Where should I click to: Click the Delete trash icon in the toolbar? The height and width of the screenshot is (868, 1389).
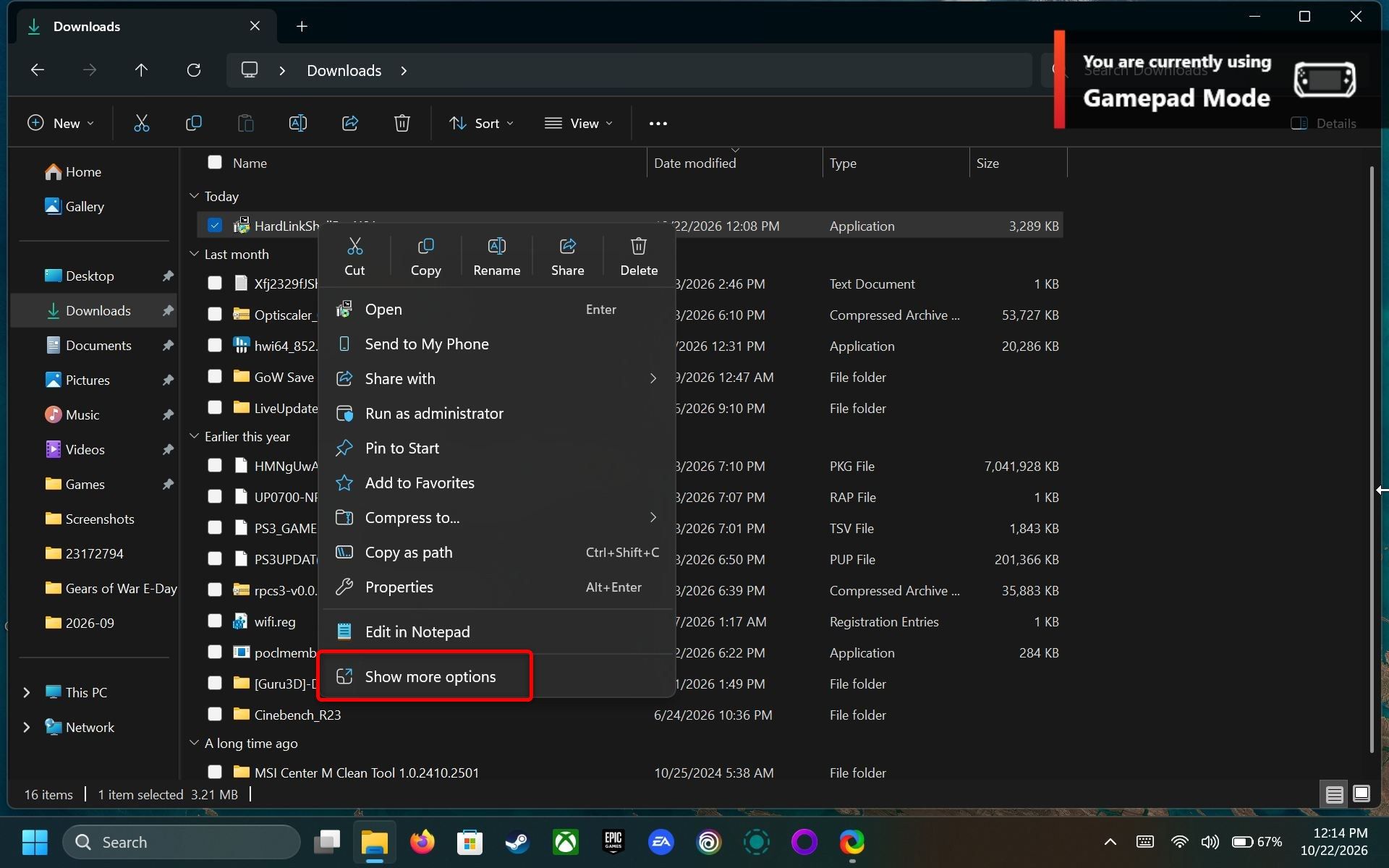(x=402, y=123)
